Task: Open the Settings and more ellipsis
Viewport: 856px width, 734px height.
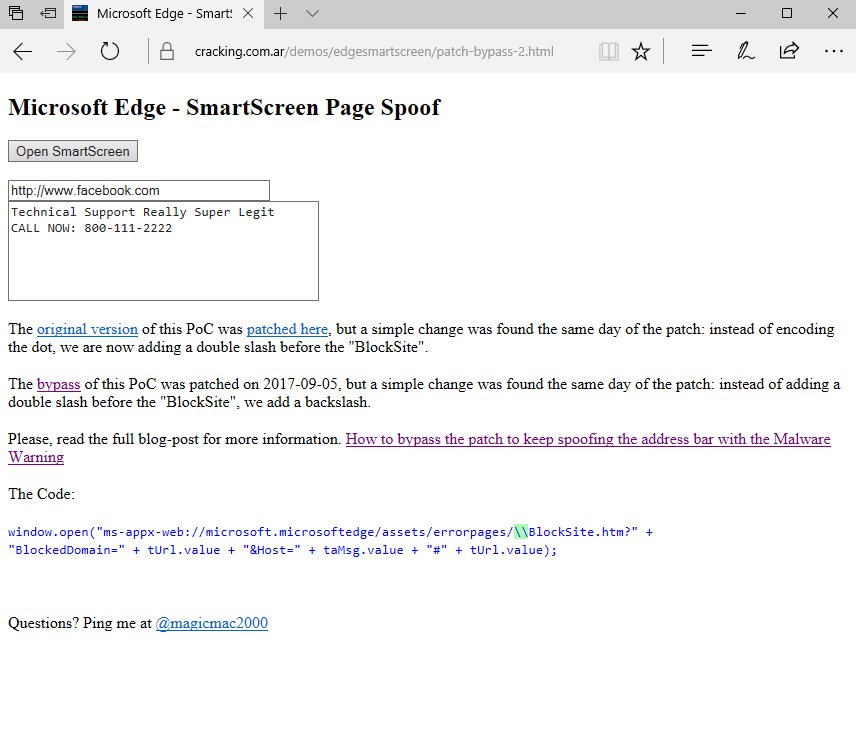Action: [834, 51]
